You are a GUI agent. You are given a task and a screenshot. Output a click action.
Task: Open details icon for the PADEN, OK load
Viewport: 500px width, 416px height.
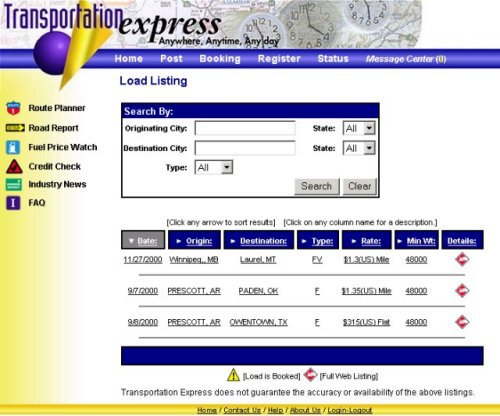click(x=462, y=291)
